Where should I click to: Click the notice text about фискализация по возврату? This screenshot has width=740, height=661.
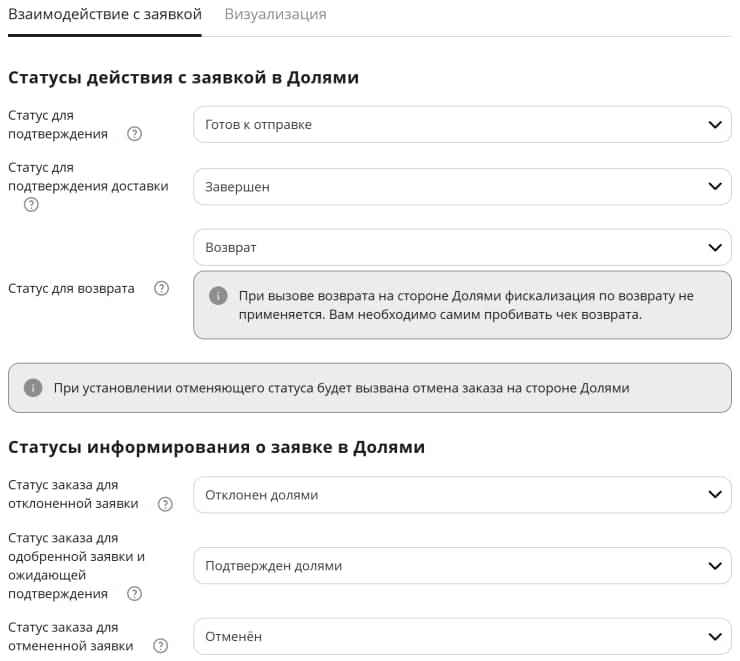466,305
